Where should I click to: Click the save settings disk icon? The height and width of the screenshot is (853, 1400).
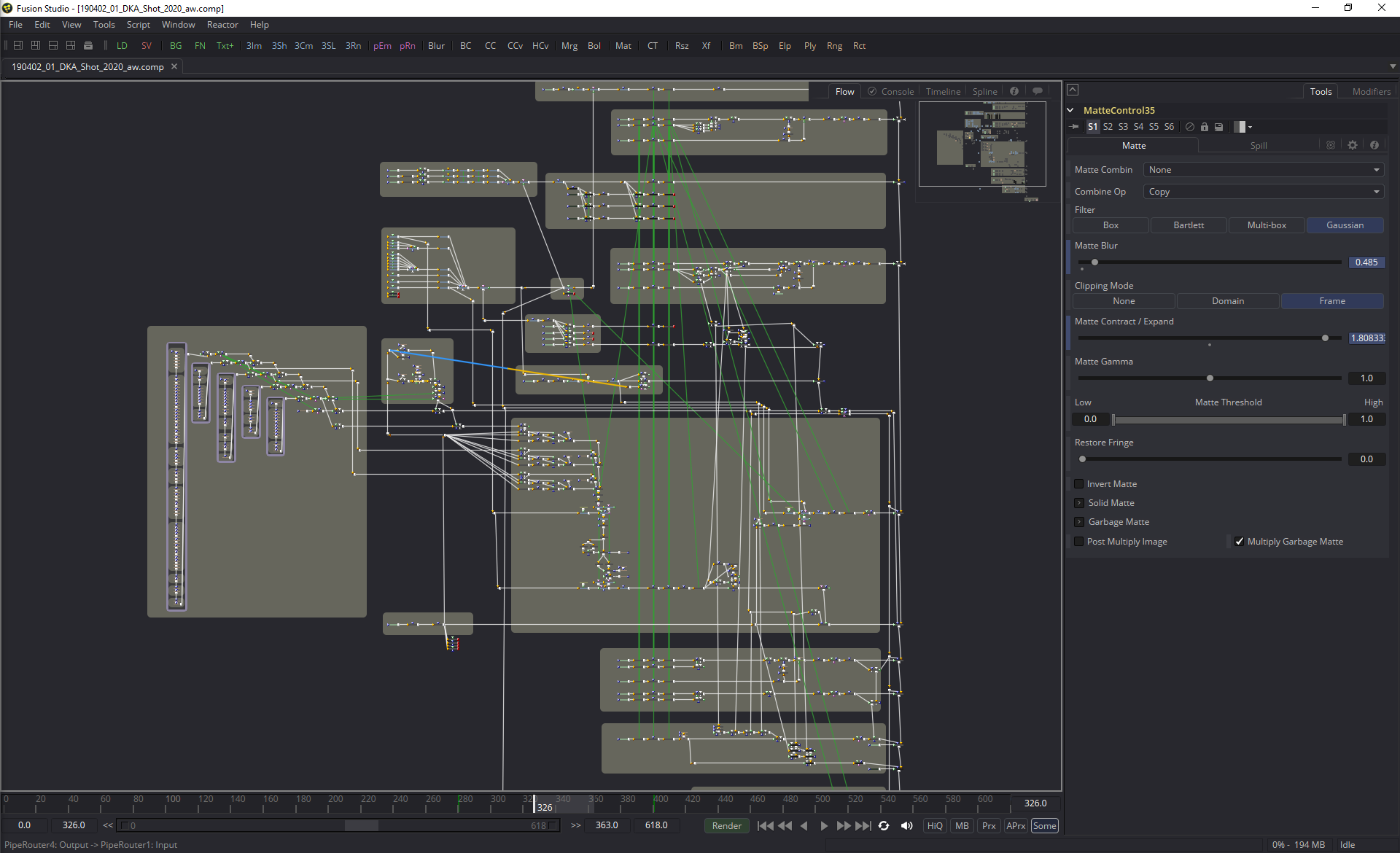coord(1218,127)
